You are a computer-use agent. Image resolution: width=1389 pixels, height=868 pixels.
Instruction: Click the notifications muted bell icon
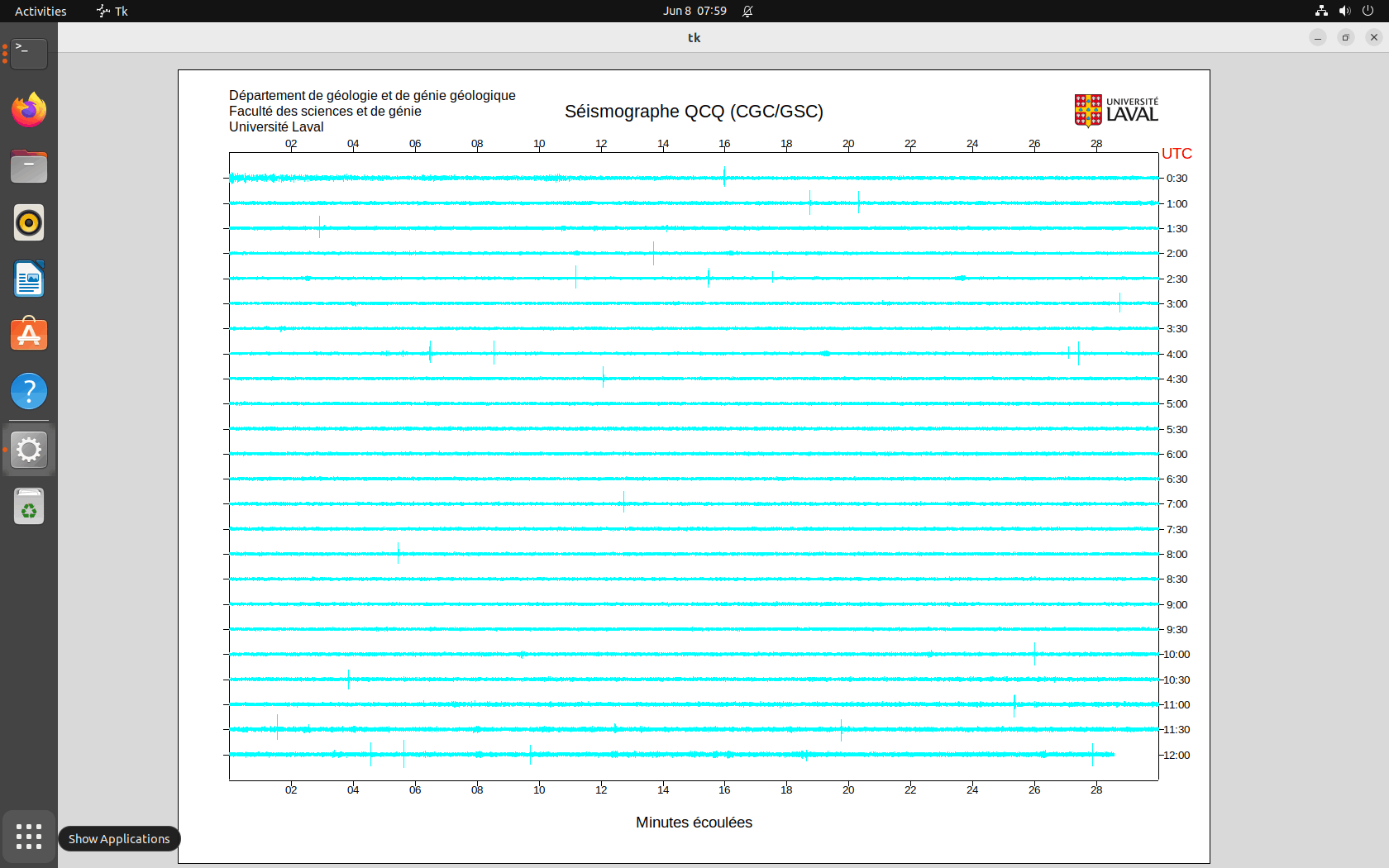pyautogui.click(x=747, y=11)
